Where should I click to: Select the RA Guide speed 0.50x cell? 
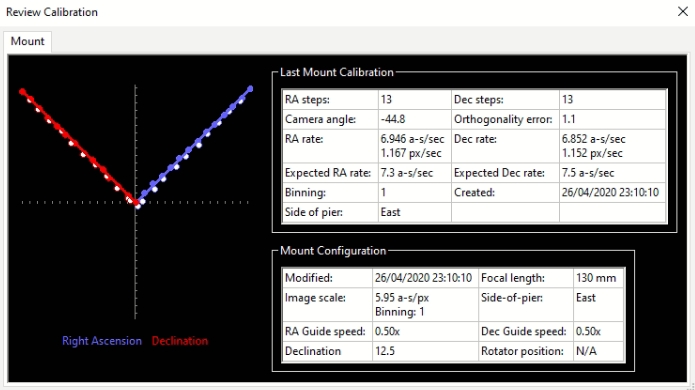click(x=425, y=332)
